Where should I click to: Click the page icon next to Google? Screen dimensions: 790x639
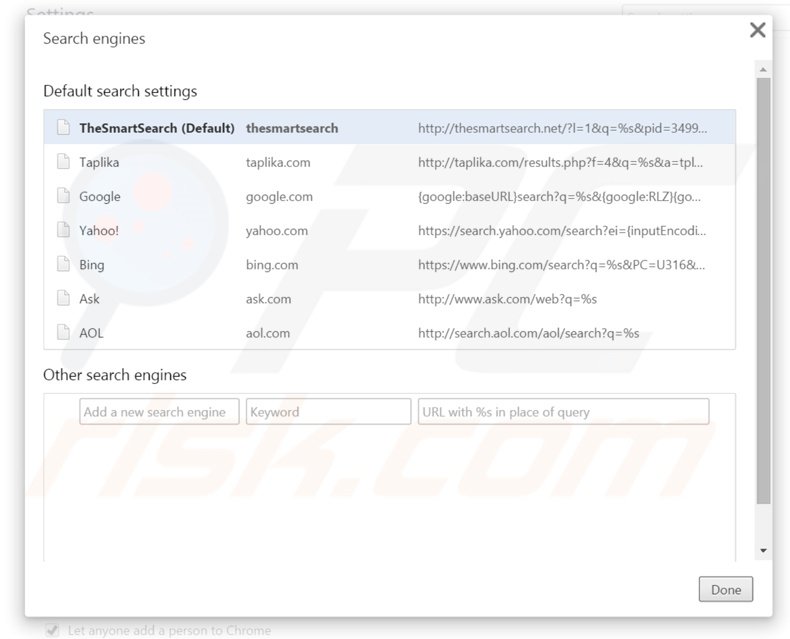pyautogui.click(x=63, y=197)
